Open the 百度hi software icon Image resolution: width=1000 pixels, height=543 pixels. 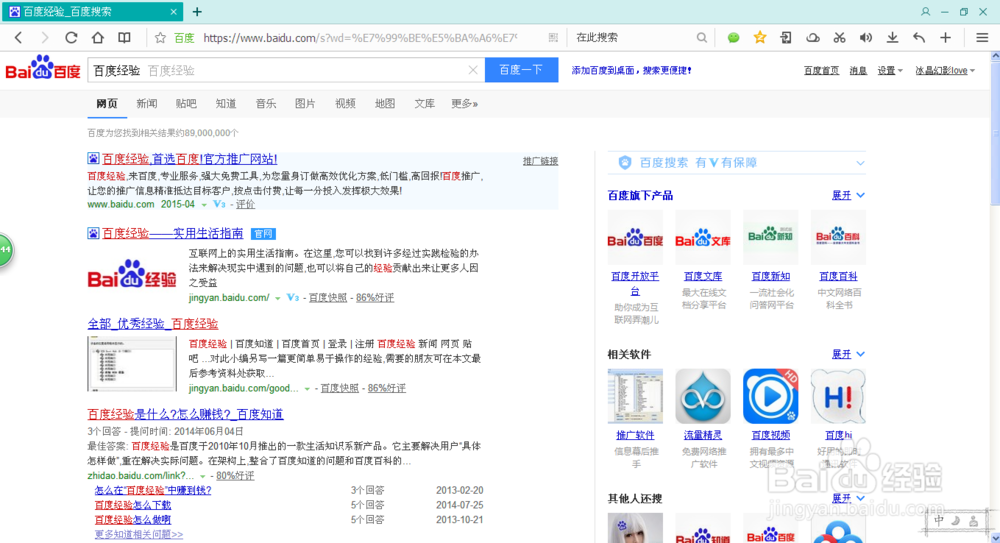point(838,396)
